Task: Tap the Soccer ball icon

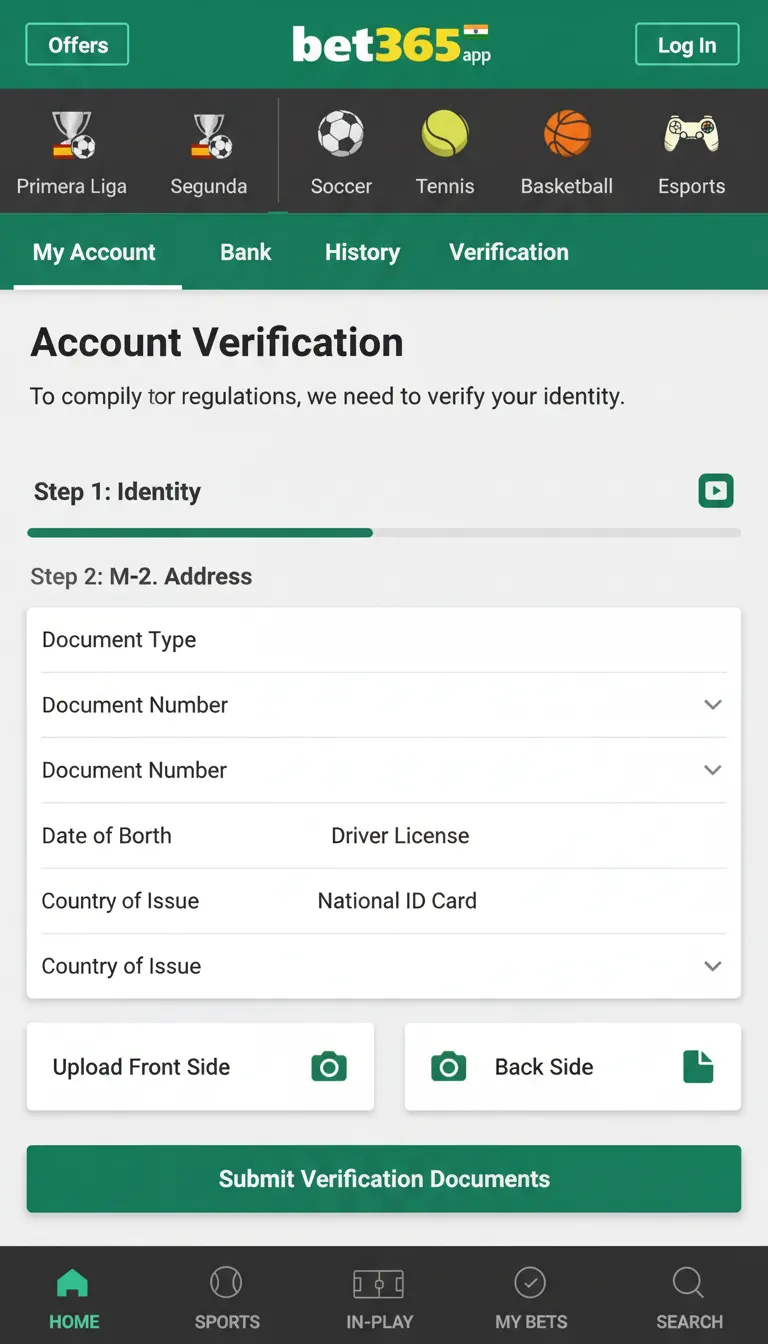Action: (x=341, y=134)
